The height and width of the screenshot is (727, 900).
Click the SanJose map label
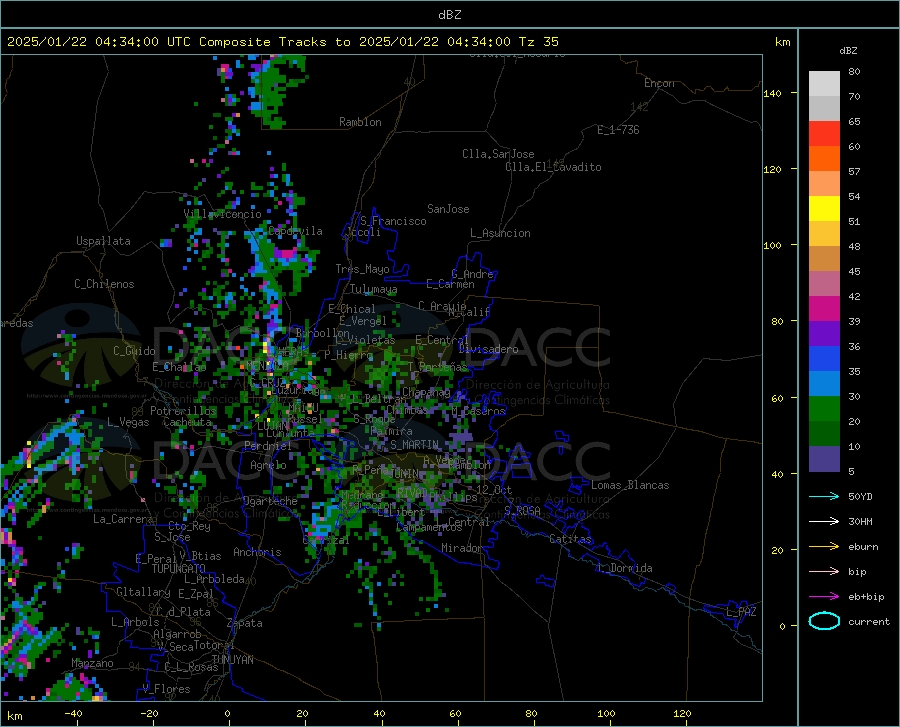[448, 209]
